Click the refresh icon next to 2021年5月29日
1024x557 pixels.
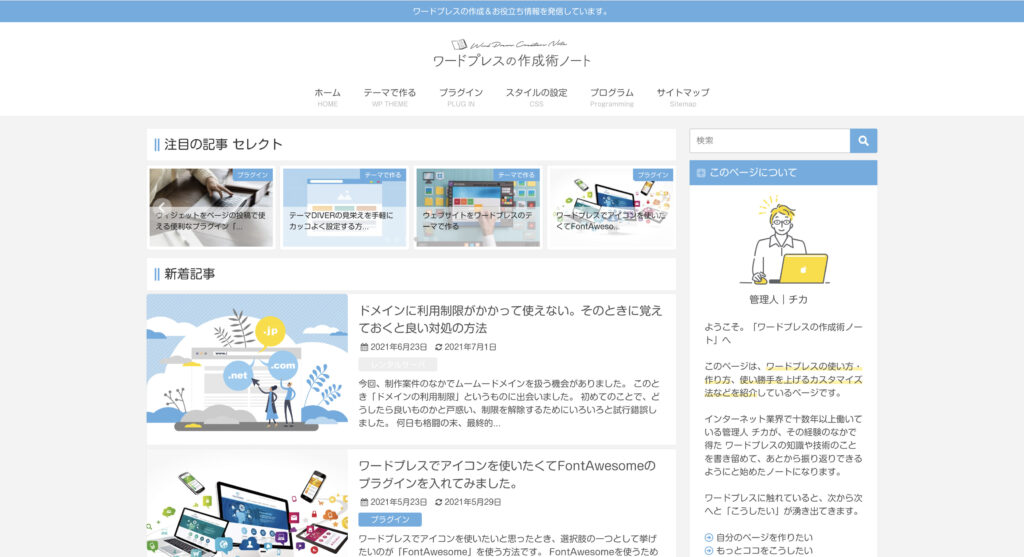click(x=438, y=502)
